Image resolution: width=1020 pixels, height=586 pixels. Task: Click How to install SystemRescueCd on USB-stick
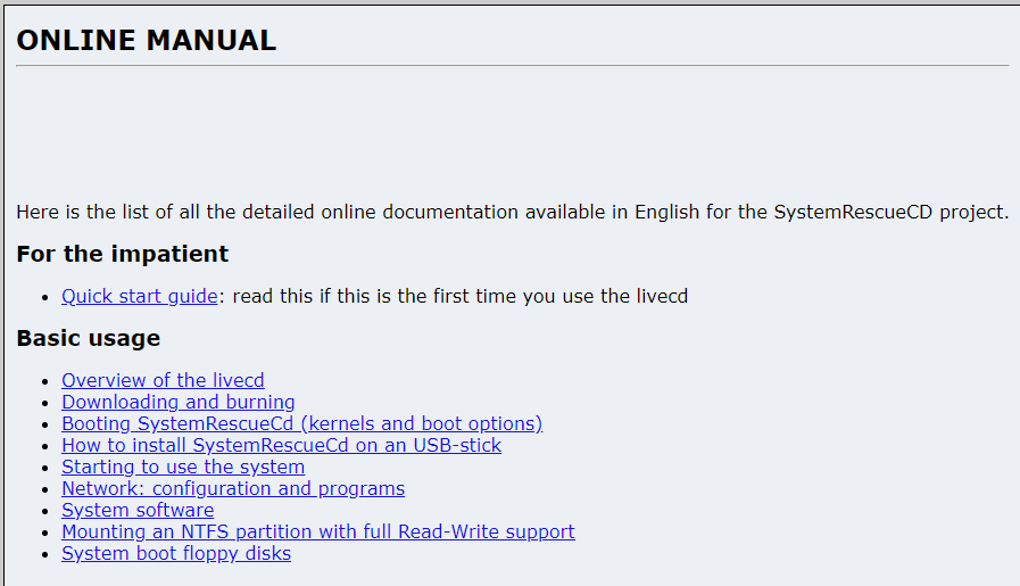click(281, 445)
